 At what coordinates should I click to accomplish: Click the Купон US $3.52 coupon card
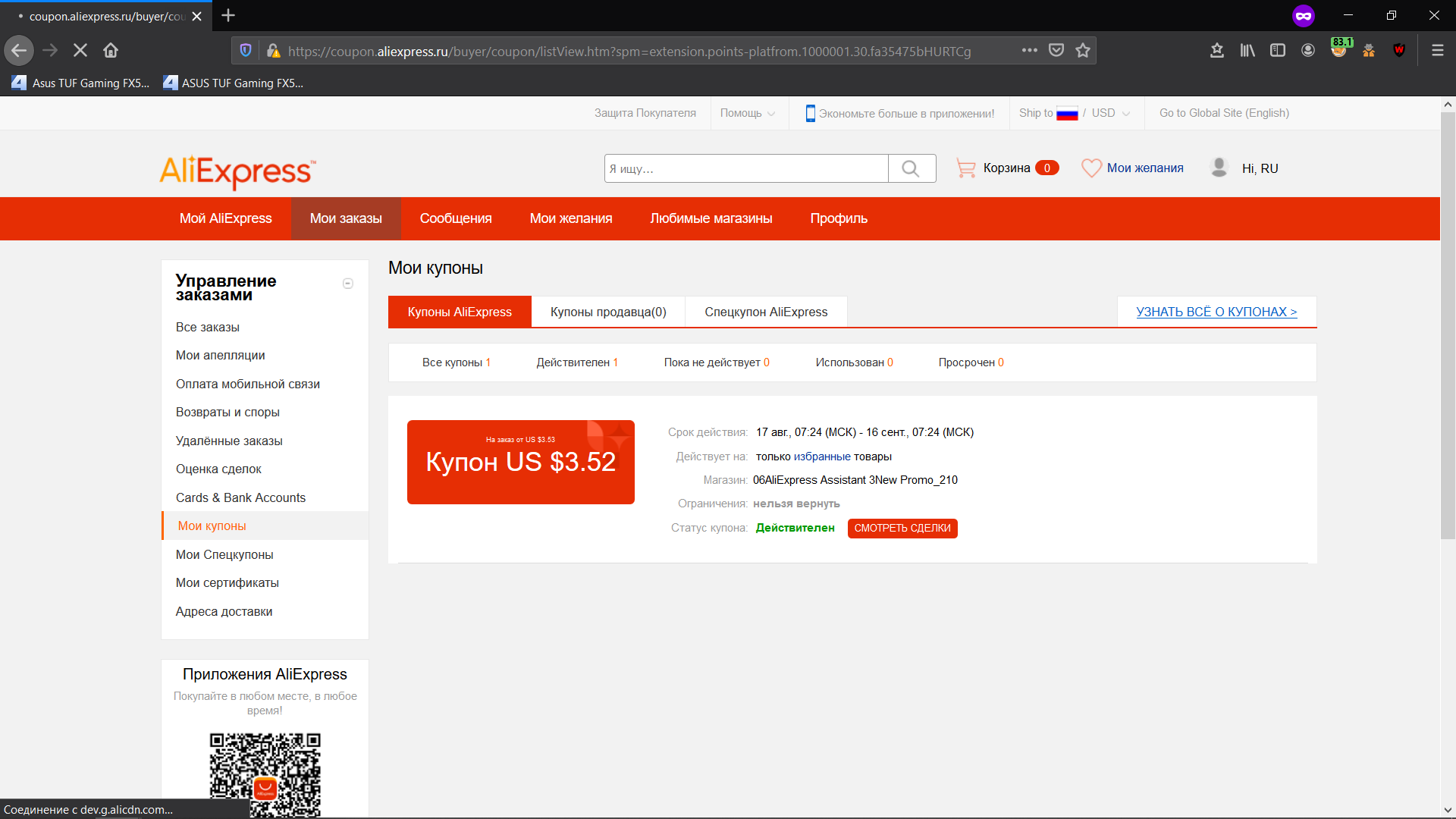tap(521, 462)
